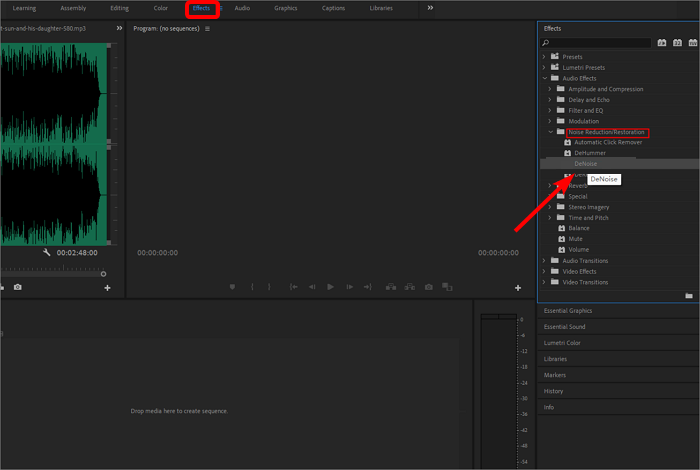Screen dimensions: 700x470
Task: Switch to Graphics workspace
Action: [286, 8]
